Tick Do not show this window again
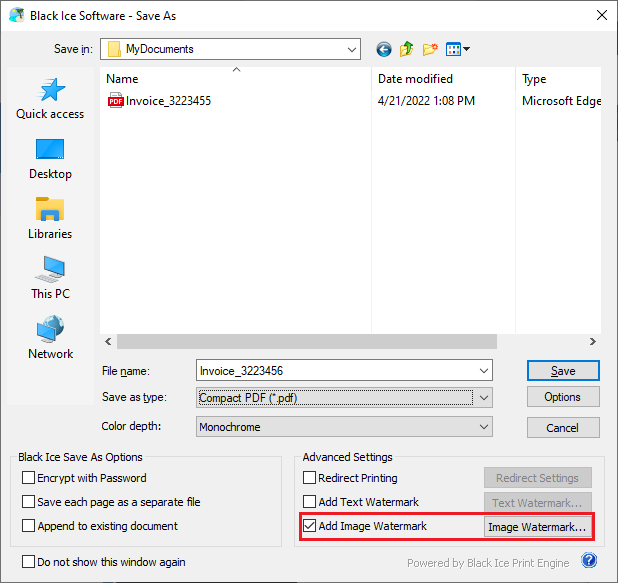The image size is (618, 583). 29,562
